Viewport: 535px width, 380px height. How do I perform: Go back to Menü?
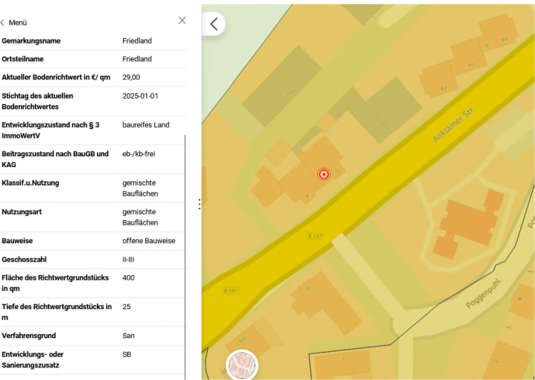14,23
